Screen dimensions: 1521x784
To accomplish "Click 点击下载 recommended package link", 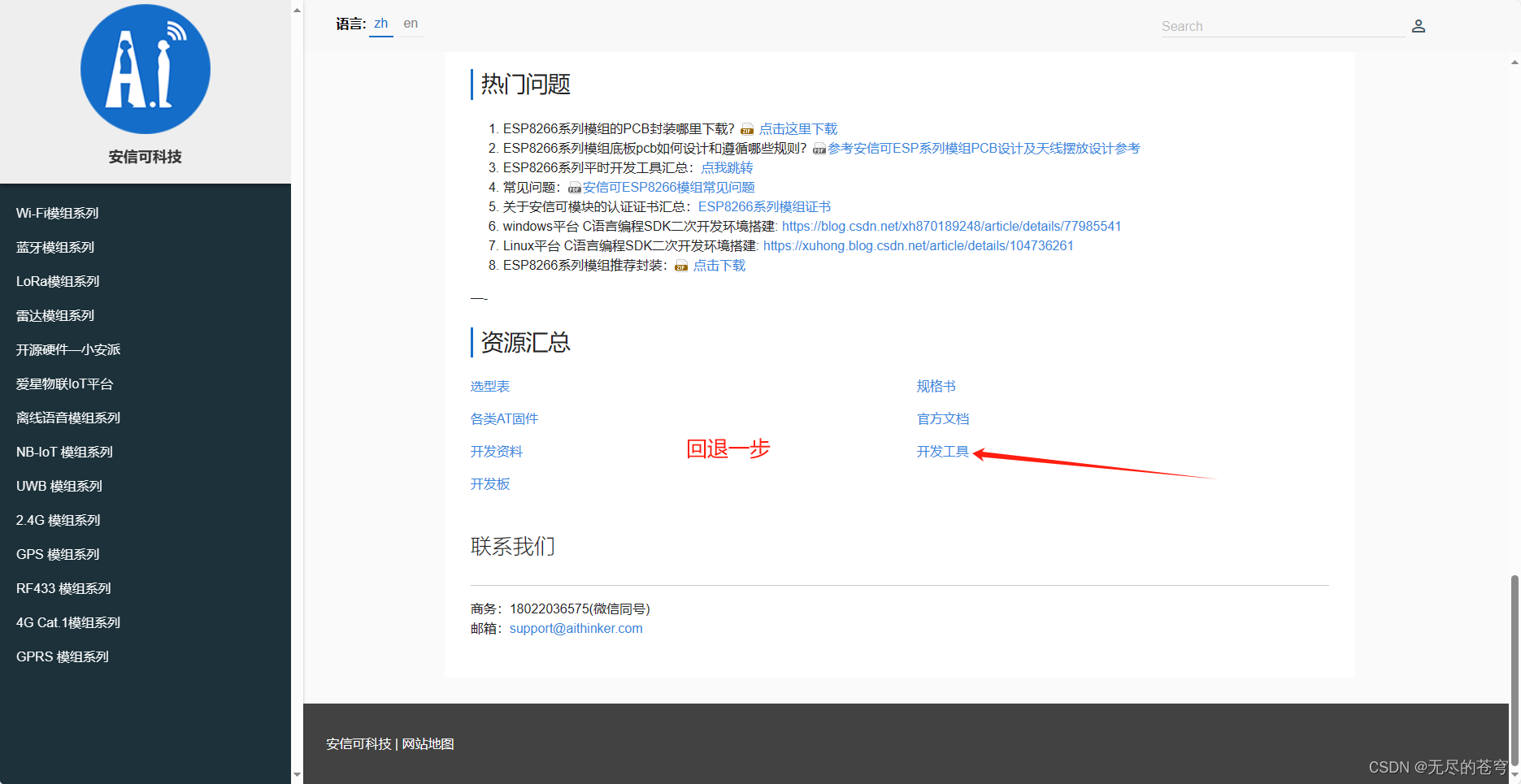I will point(719,266).
